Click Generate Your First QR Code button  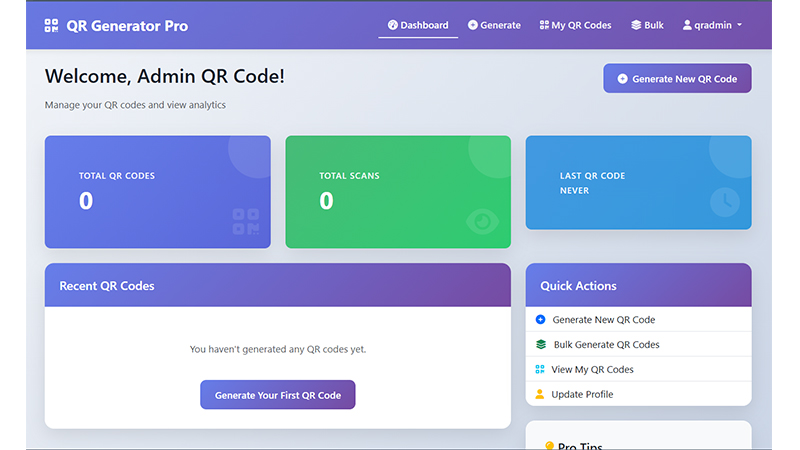click(x=278, y=395)
